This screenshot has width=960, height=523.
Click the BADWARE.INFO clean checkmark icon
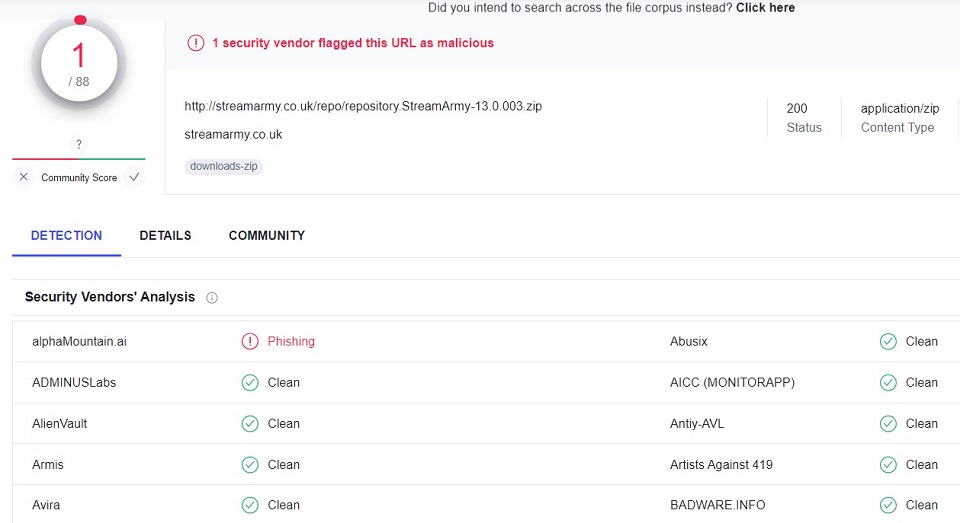888,505
